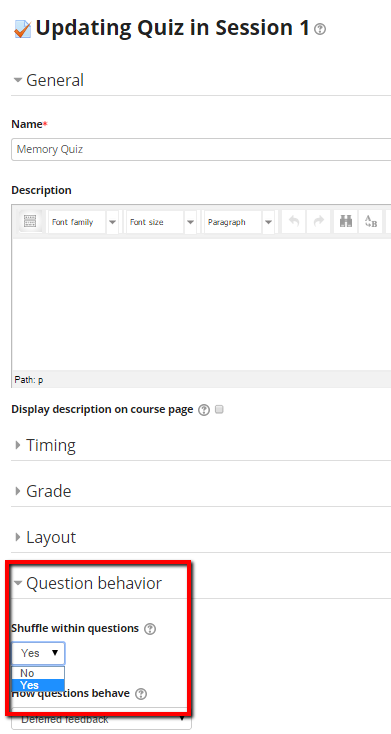Click the redo arrow in editor toolbar
The height and width of the screenshot is (734, 391).
point(318,221)
